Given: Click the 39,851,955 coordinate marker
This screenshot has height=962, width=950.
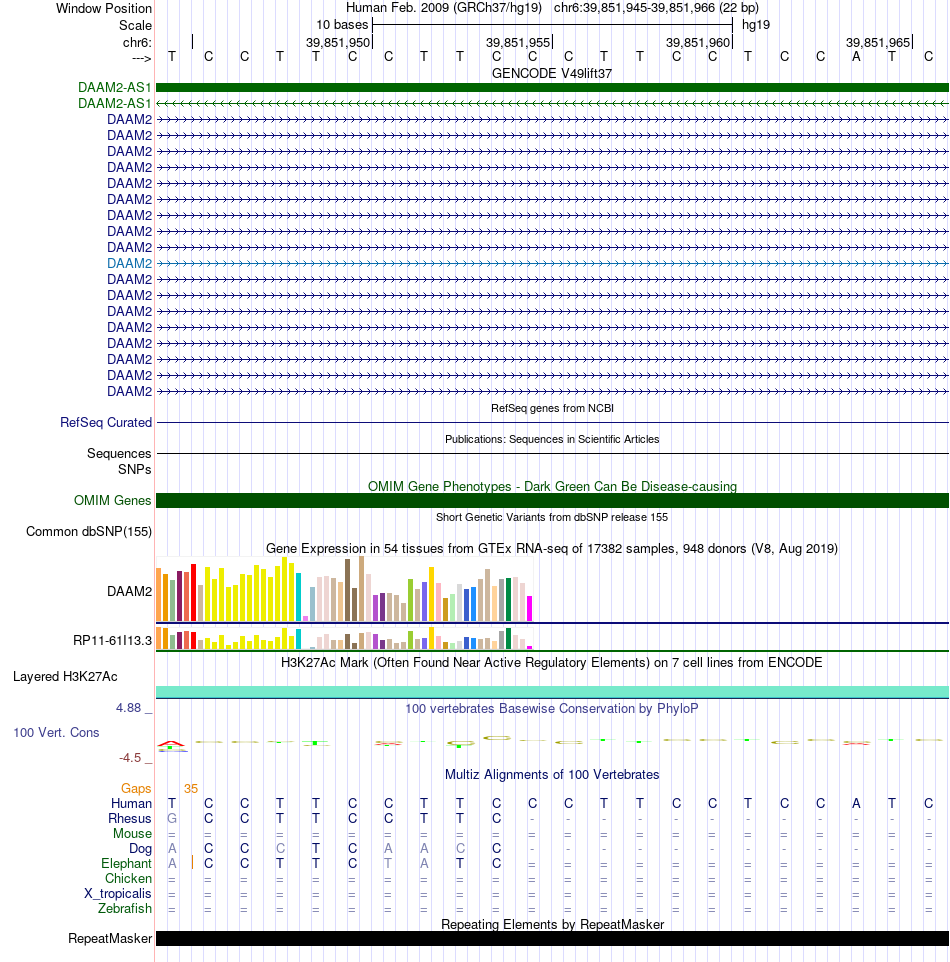Looking at the screenshot, I should coord(518,42).
